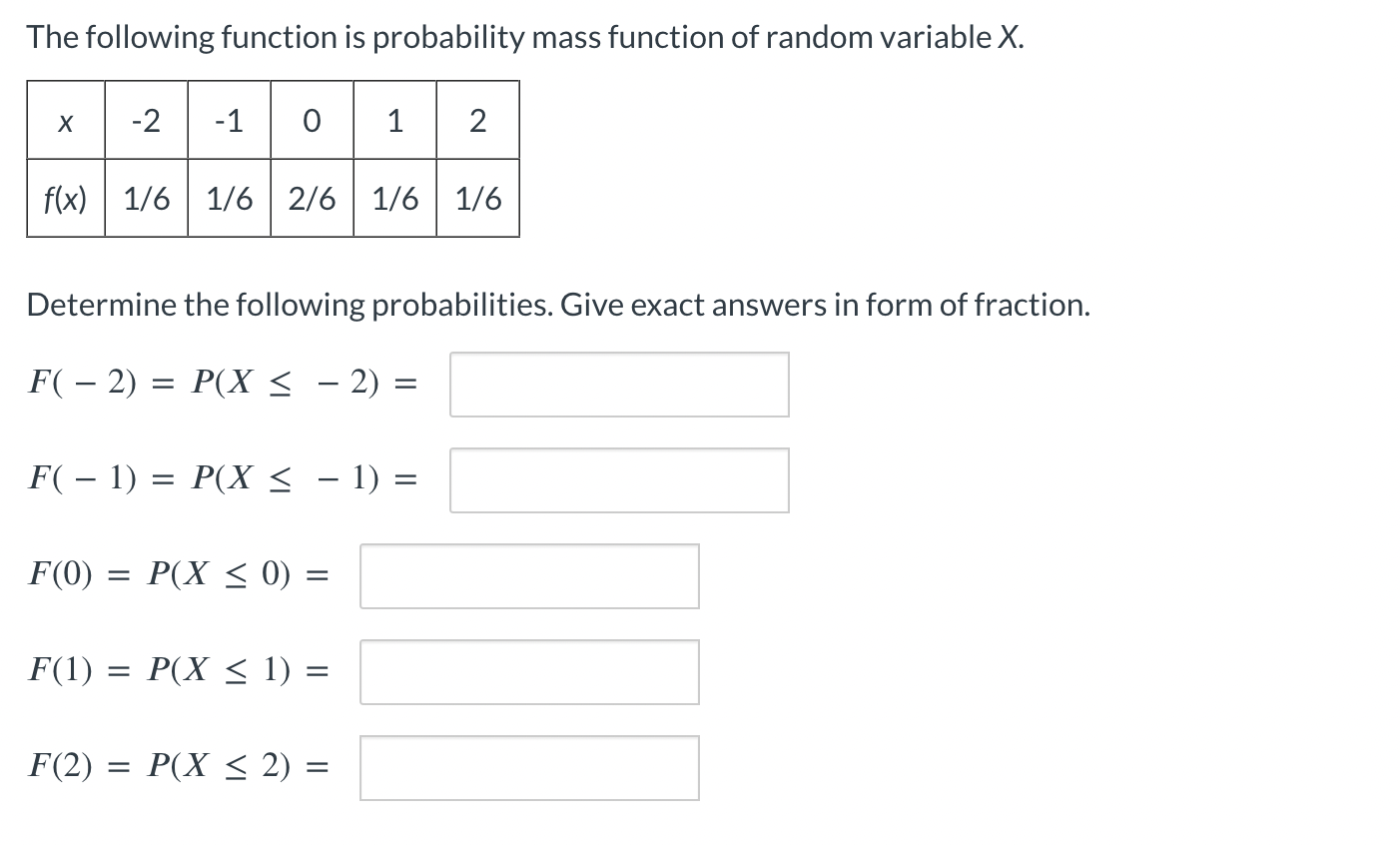Viewport: 1400px width, 845px height.
Task: Click the answer box for F(0)
Action: (x=528, y=575)
